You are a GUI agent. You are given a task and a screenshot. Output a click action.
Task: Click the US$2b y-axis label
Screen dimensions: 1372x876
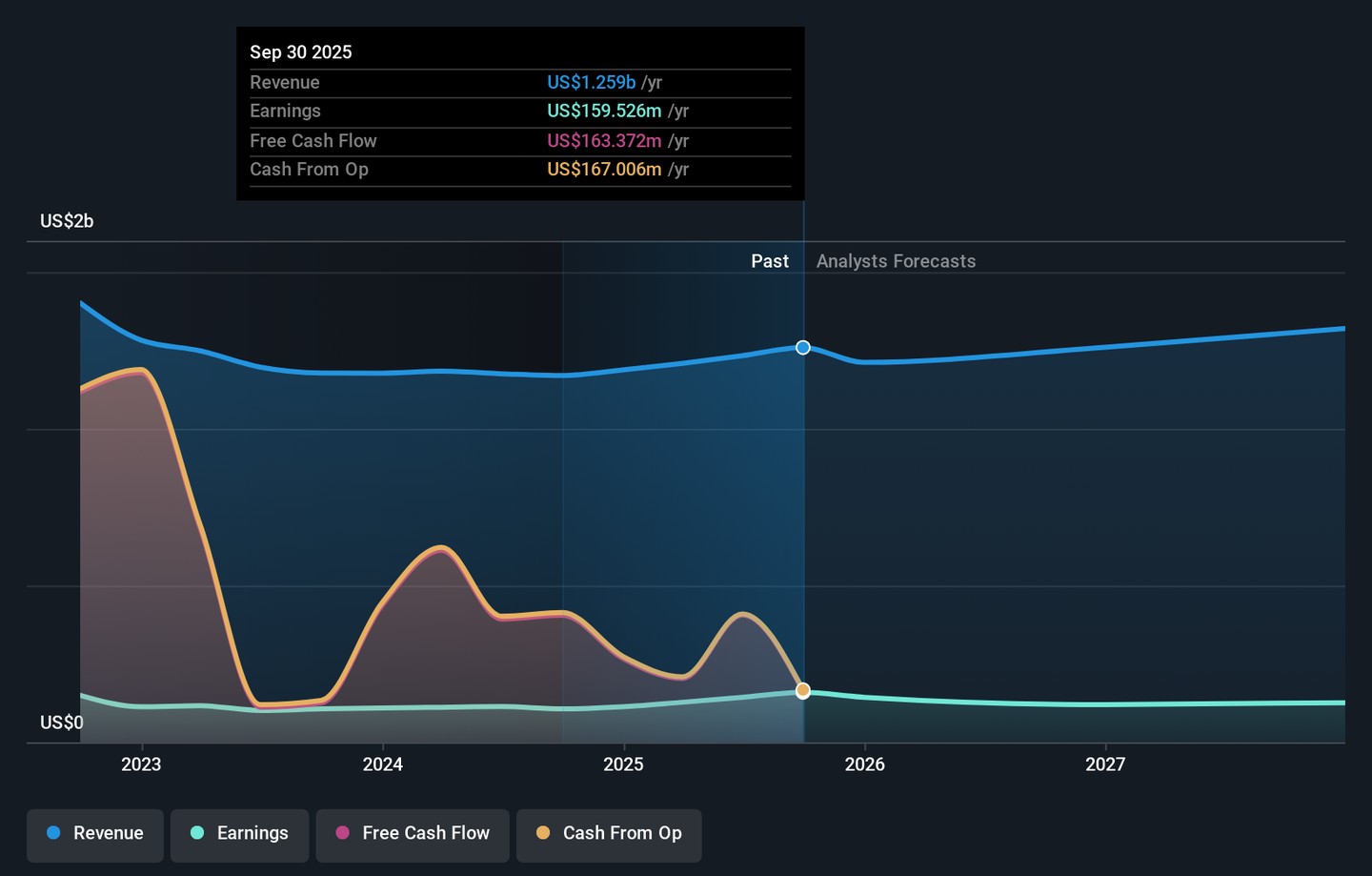point(67,221)
